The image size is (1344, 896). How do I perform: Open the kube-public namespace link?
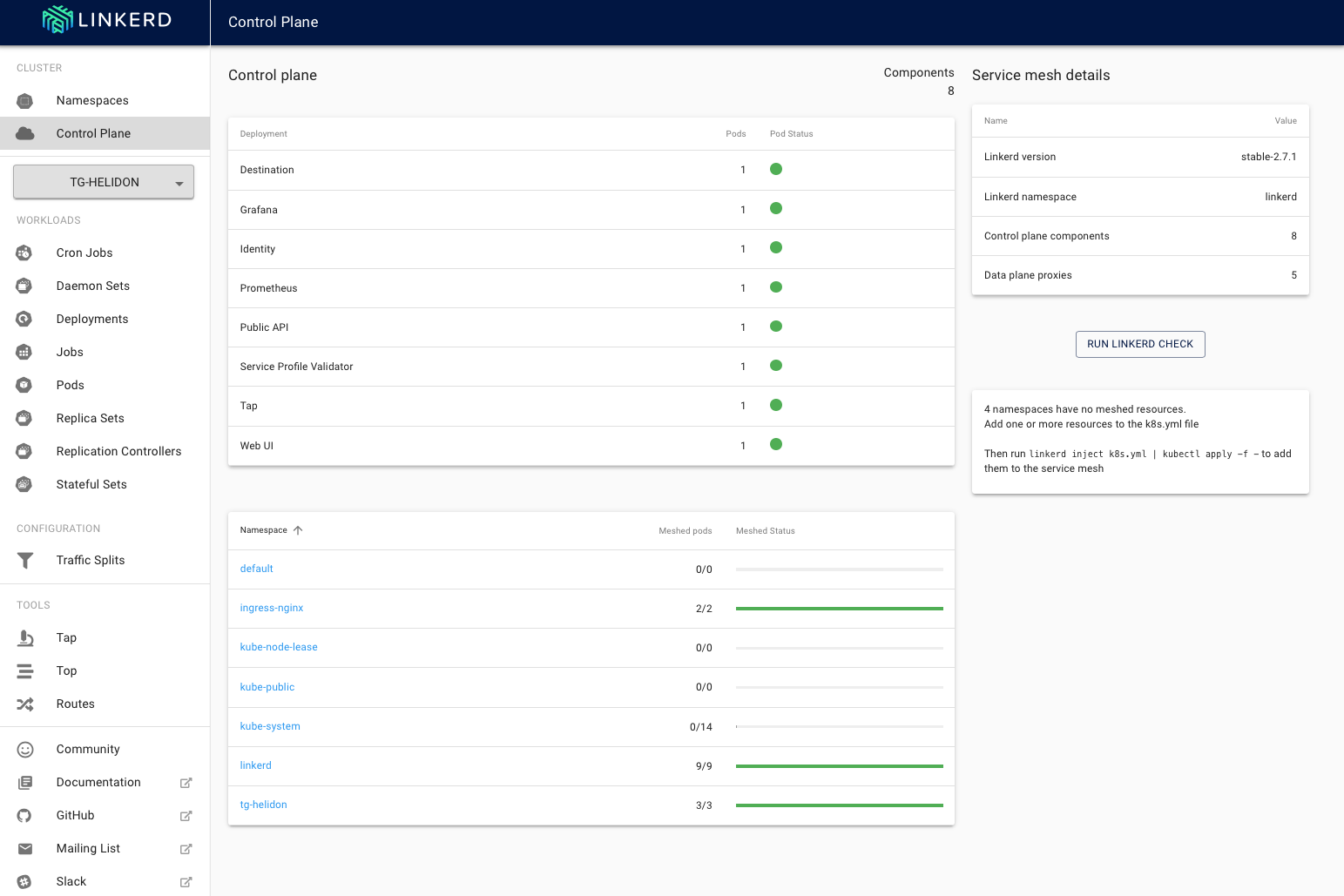click(x=267, y=687)
